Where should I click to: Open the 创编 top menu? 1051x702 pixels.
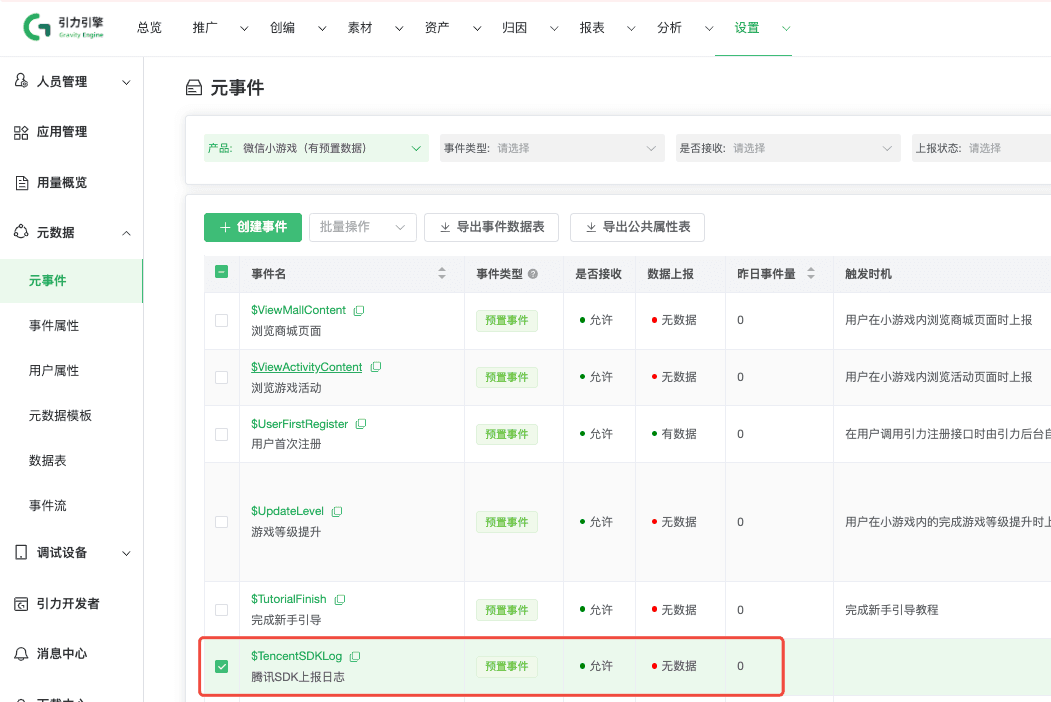[298, 28]
